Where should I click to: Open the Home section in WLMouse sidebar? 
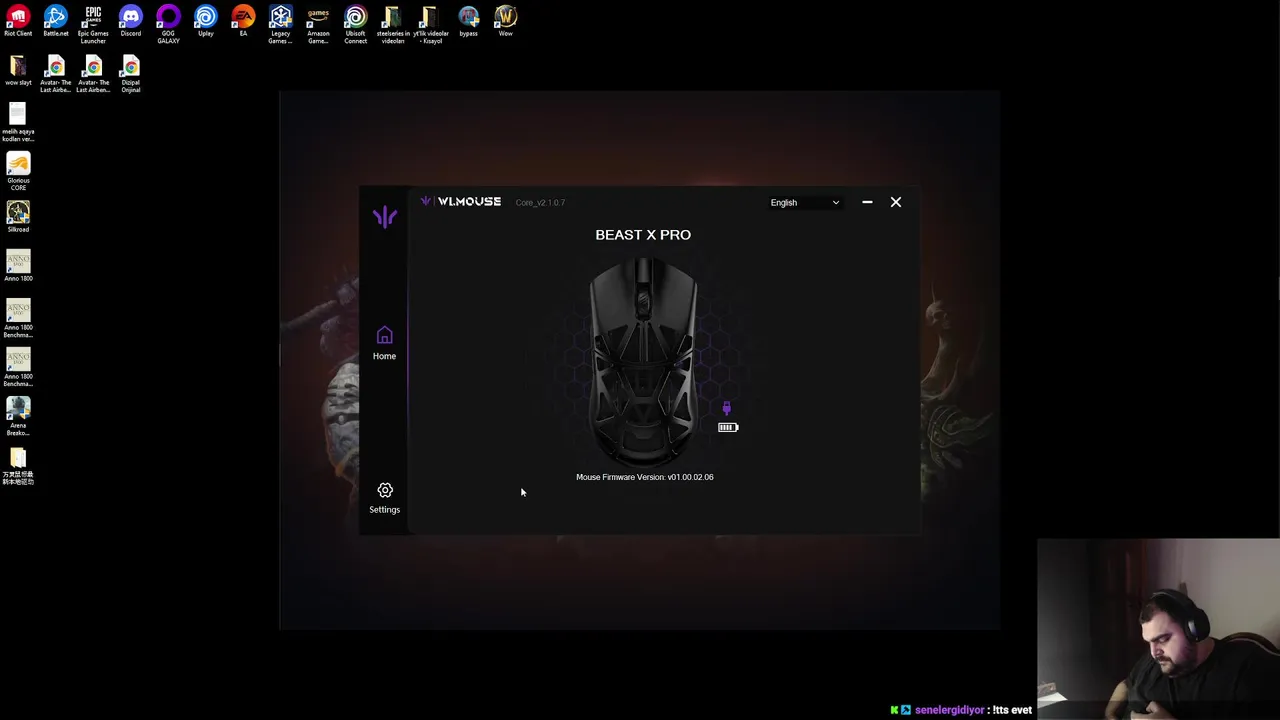[384, 343]
